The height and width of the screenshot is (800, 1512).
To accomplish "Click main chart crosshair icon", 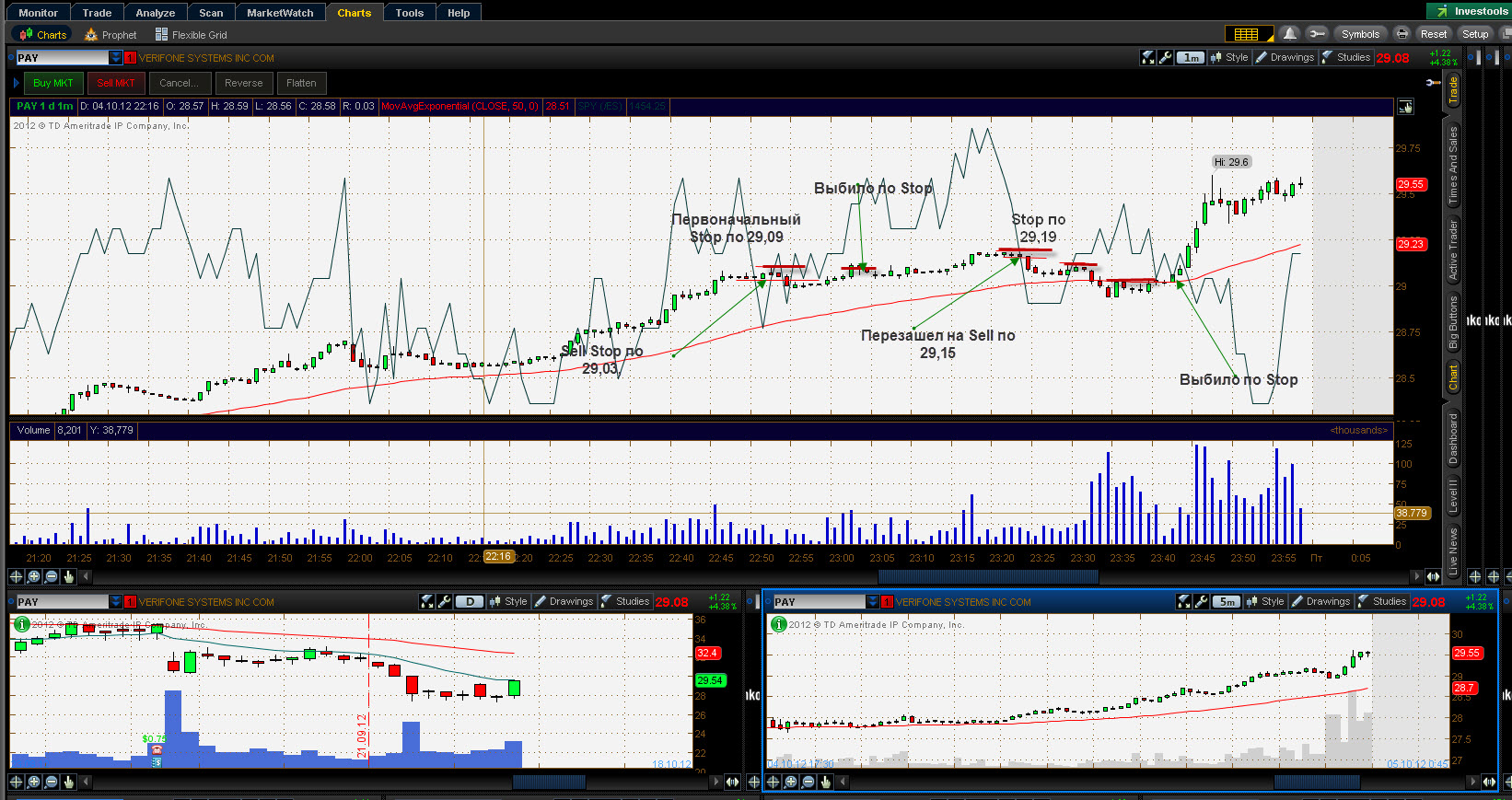I will [x=16, y=576].
